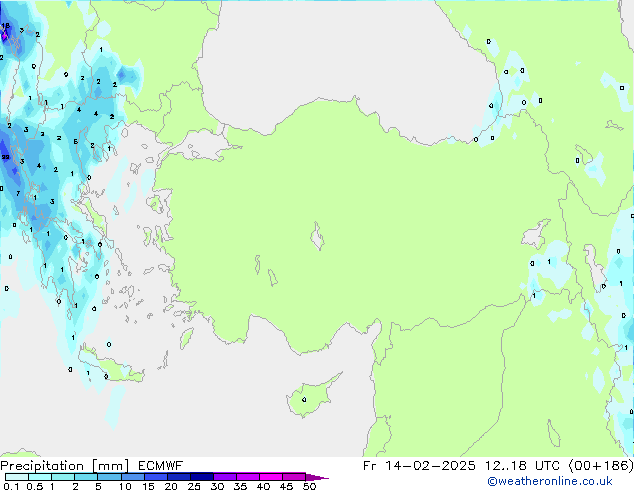Click the legend value label '15'
The image size is (634, 490).
coord(148,486)
